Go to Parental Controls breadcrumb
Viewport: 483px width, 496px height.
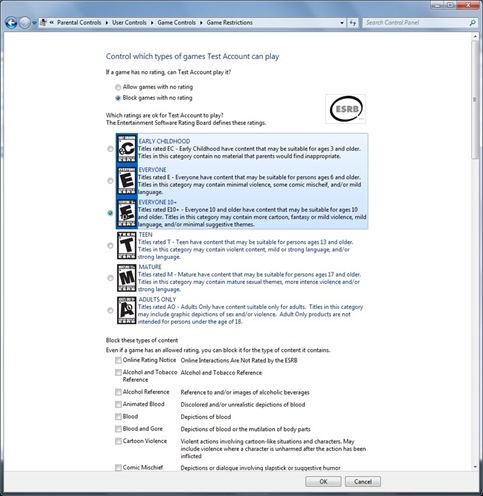click(79, 23)
